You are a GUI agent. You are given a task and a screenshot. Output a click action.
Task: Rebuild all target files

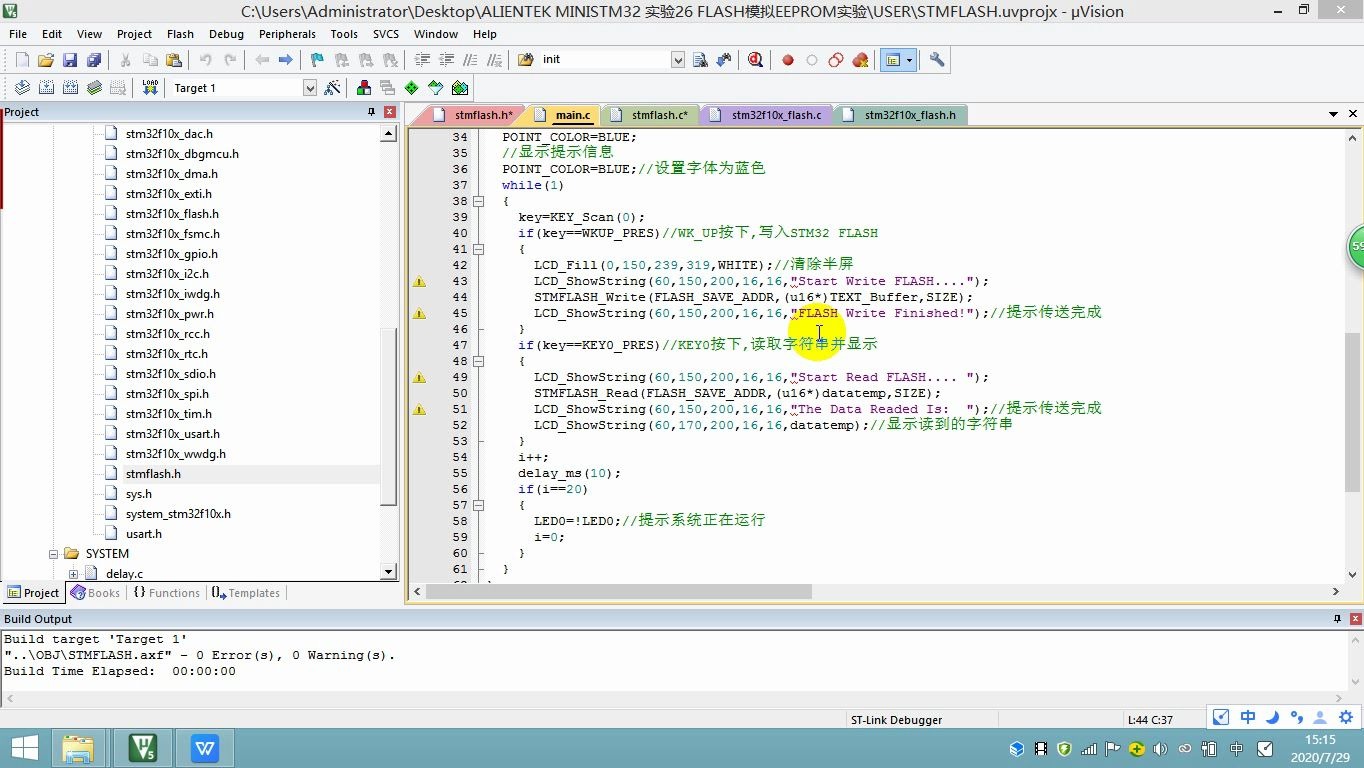pos(70,88)
